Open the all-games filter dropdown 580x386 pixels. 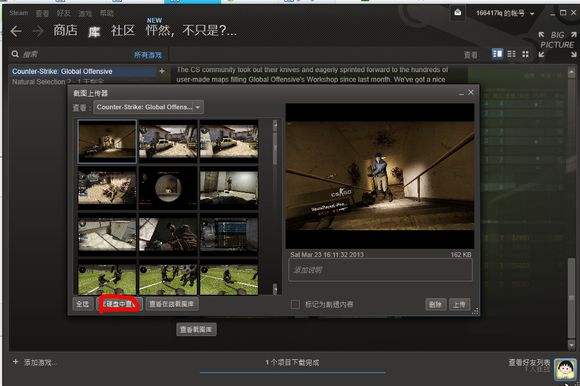pyautogui.click(x=148, y=55)
